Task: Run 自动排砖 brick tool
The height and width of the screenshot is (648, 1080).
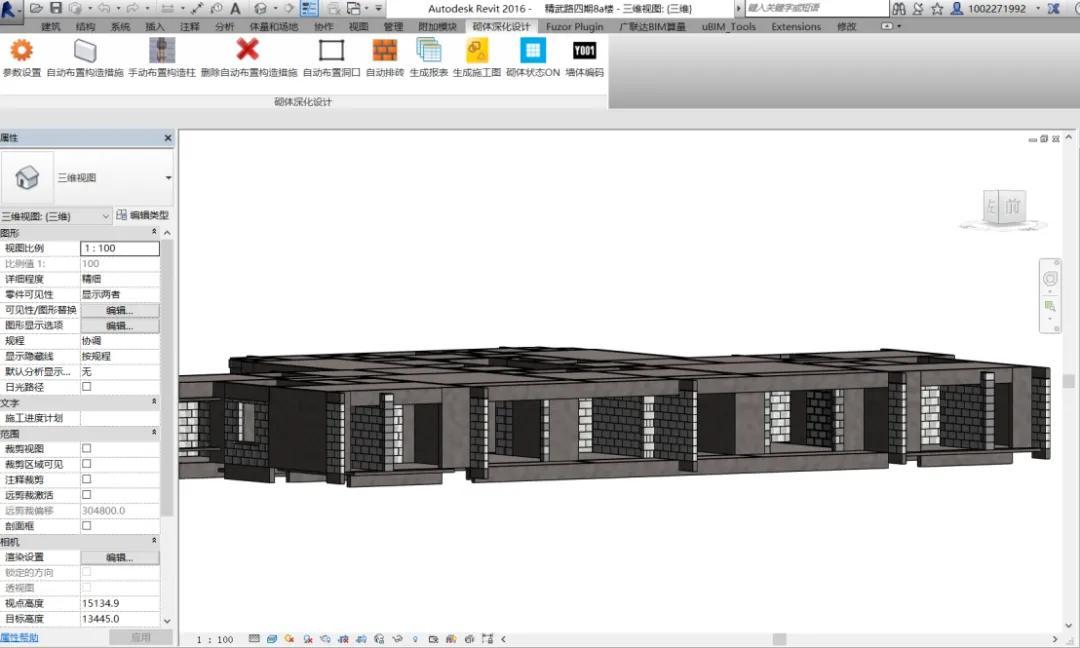Action: pos(384,57)
